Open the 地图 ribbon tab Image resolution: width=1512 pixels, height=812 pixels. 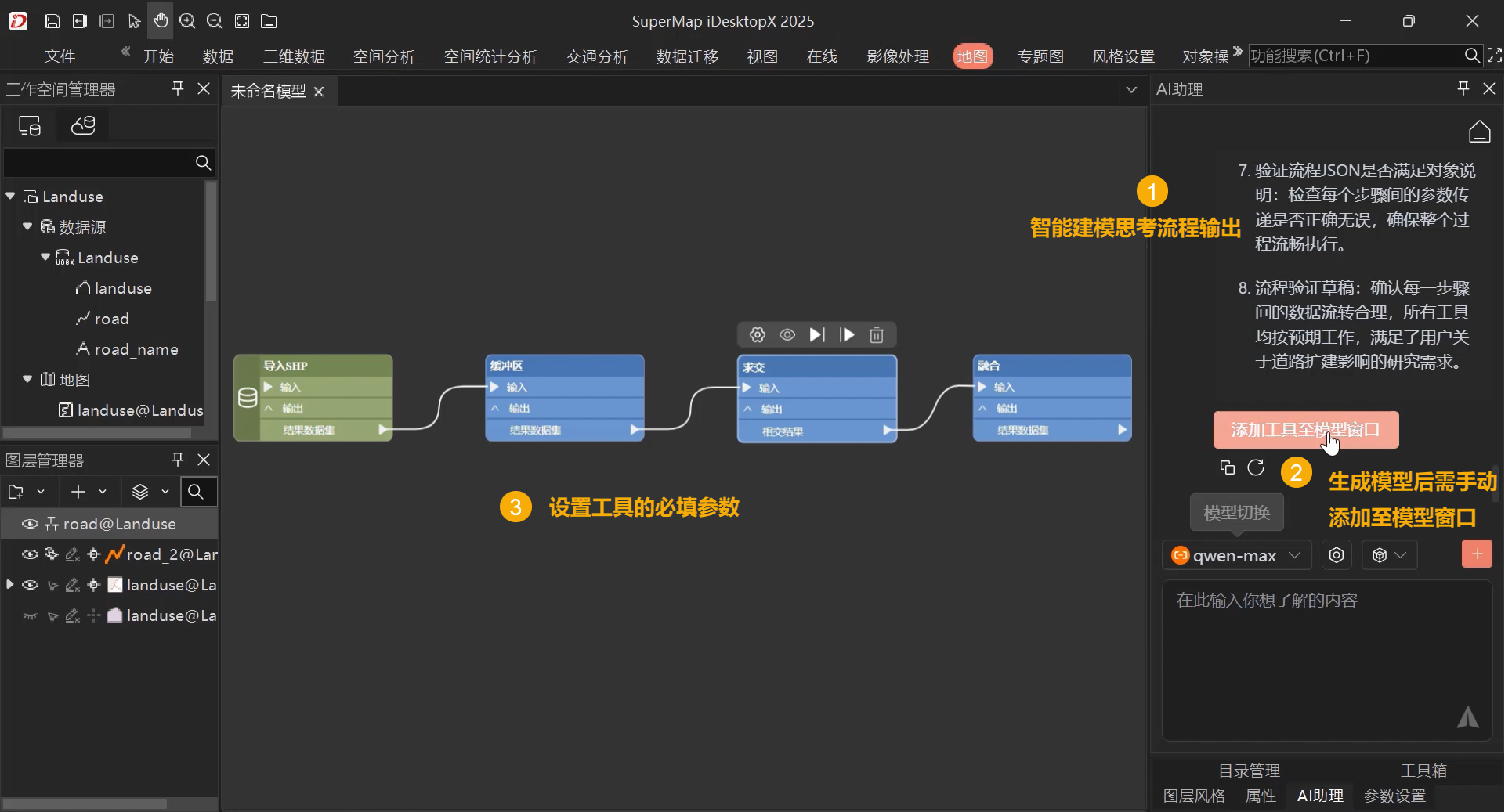[x=972, y=56]
